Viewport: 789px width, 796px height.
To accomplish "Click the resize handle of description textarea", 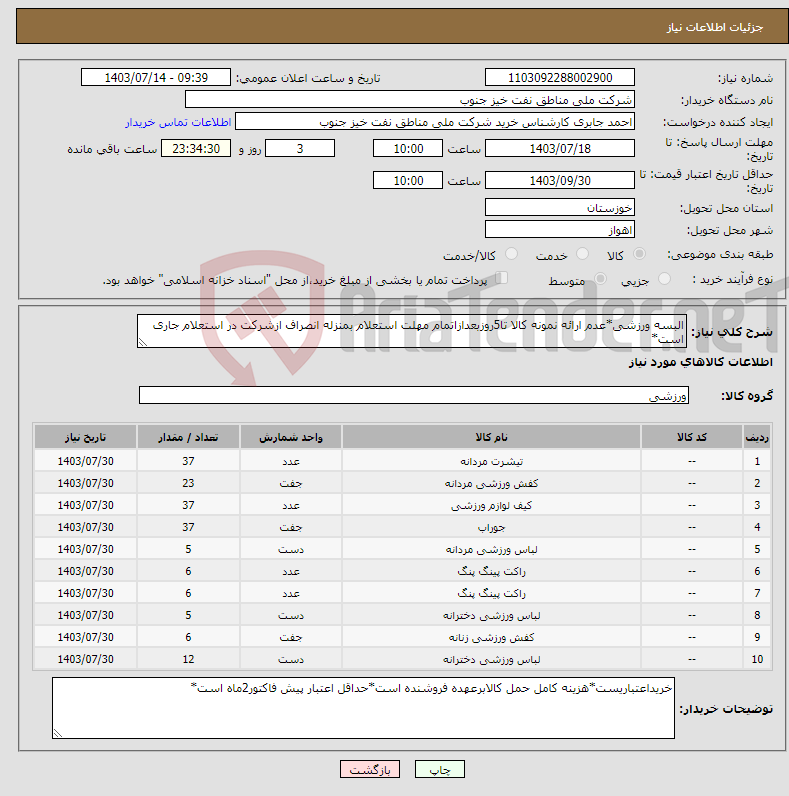I will coord(143,343).
